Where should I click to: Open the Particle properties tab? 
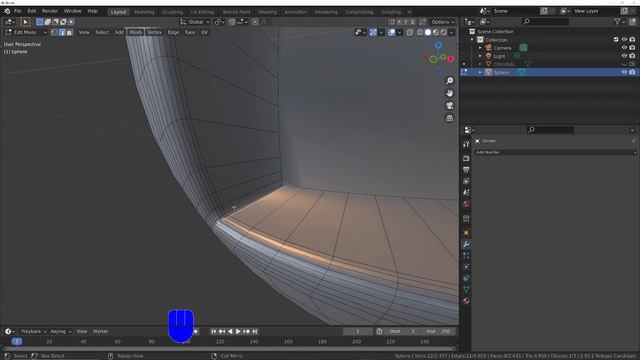(x=466, y=255)
